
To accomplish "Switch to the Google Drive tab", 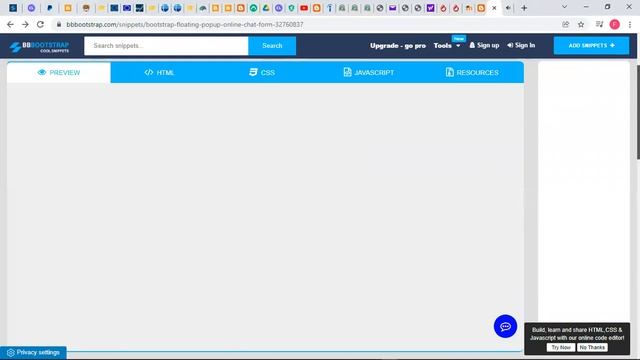I will pyautogui.click(x=266, y=8).
